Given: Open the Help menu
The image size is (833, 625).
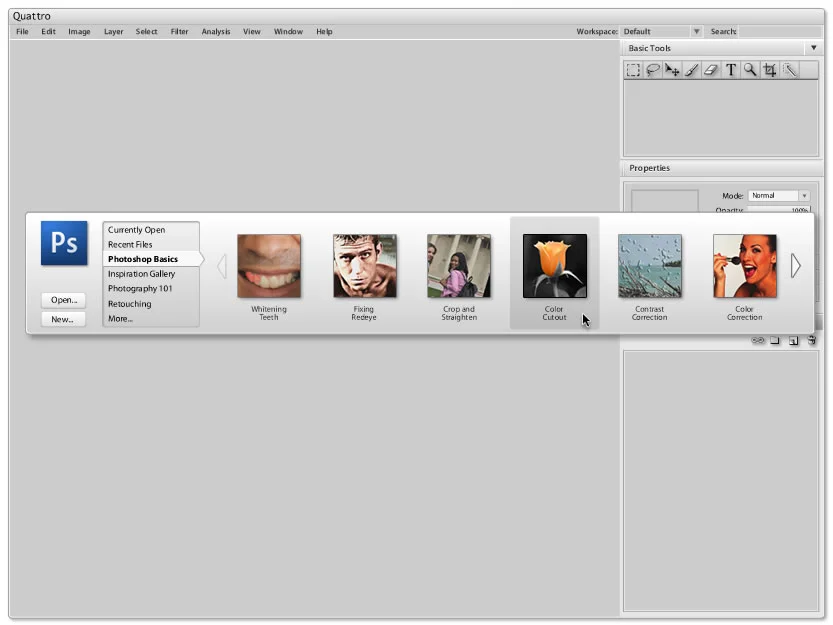Looking at the screenshot, I should [325, 32].
